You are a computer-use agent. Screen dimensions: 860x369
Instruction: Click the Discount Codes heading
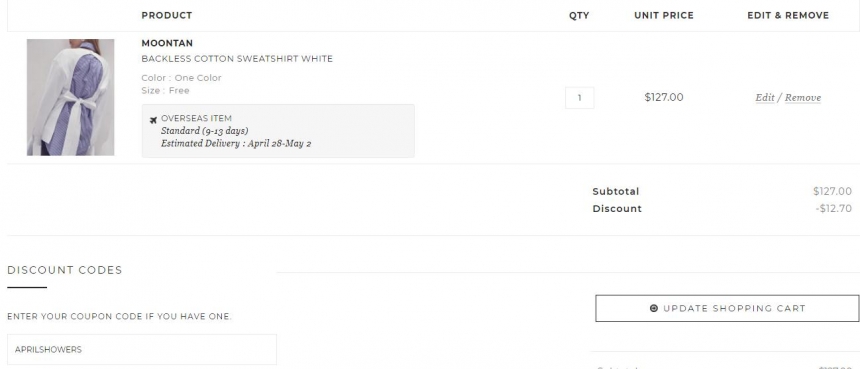point(65,270)
